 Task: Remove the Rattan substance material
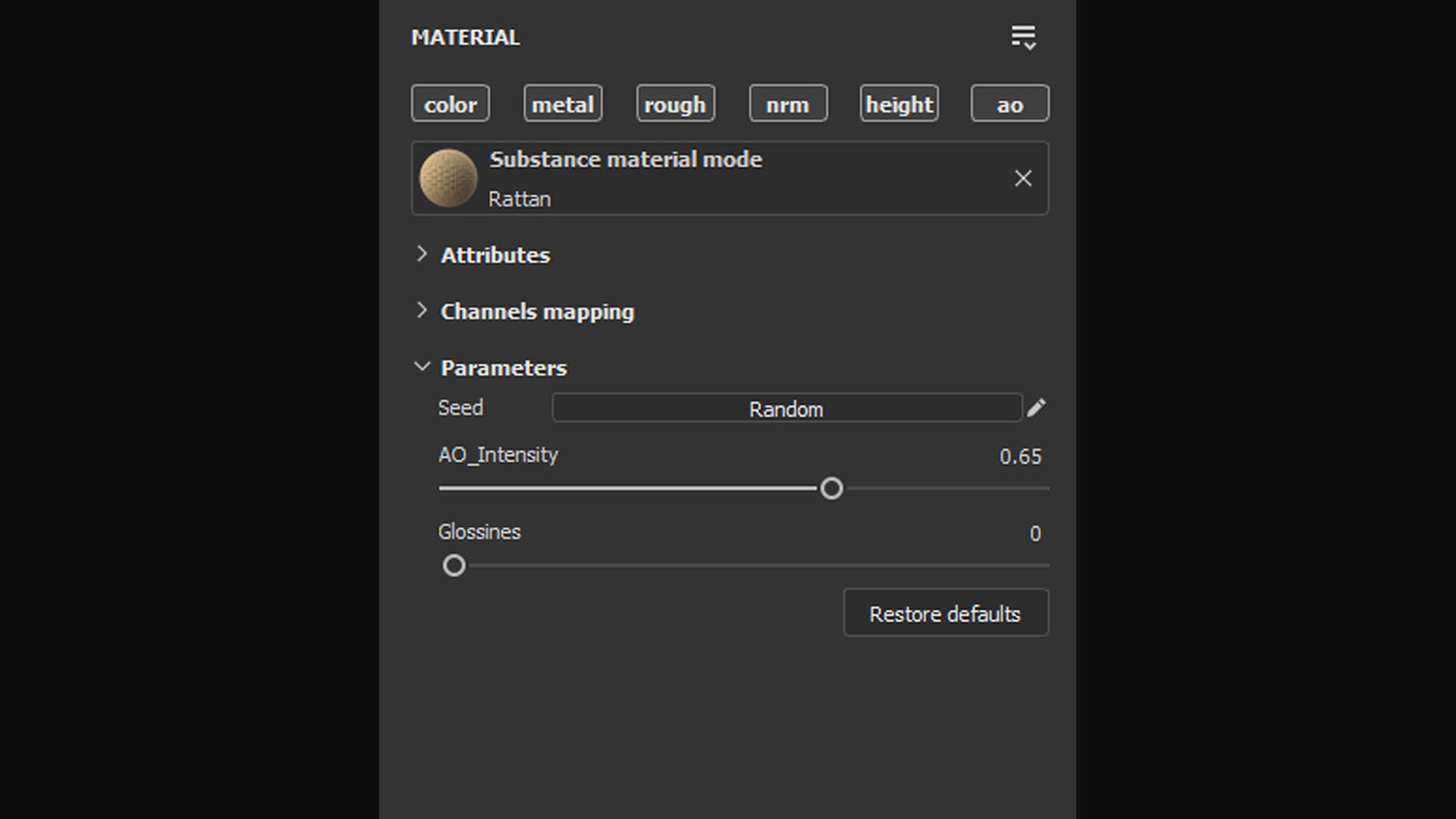pyautogui.click(x=1023, y=179)
